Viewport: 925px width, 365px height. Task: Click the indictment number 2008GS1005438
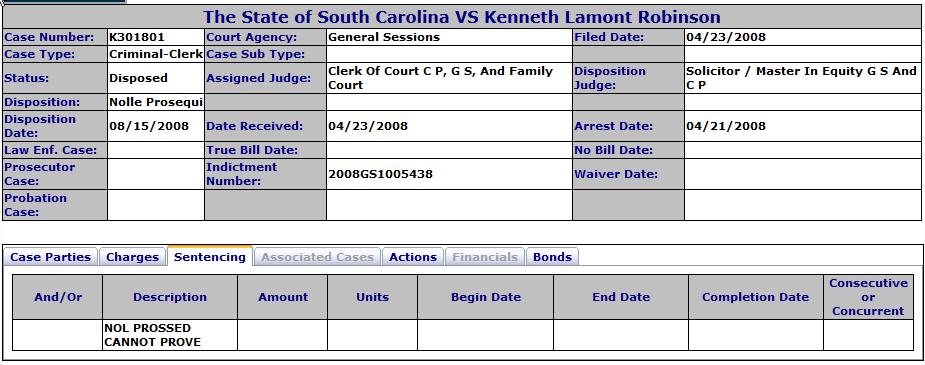pyautogui.click(x=380, y=174)
